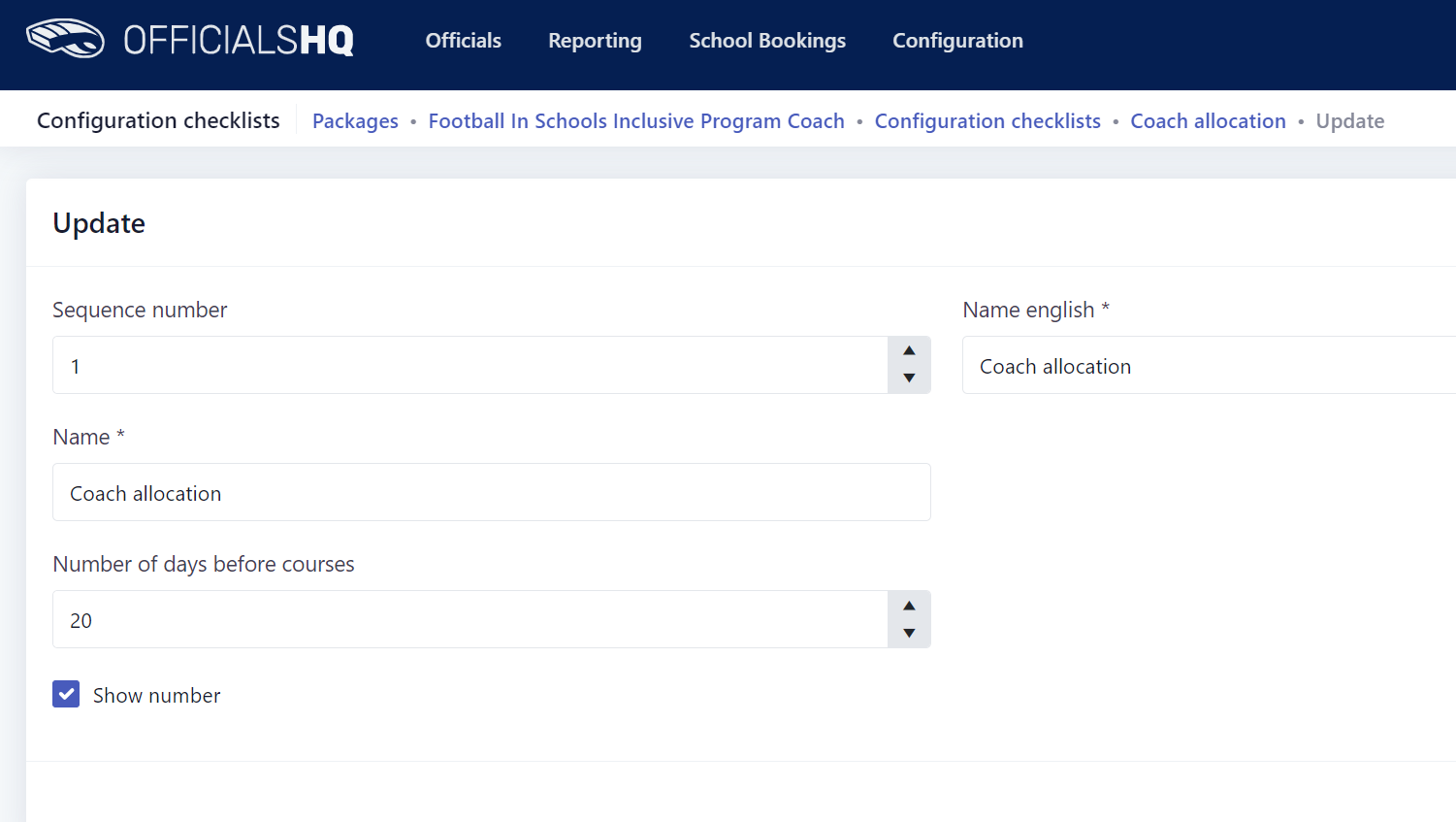Open the Configuration menu

click(x=957, y=41)
